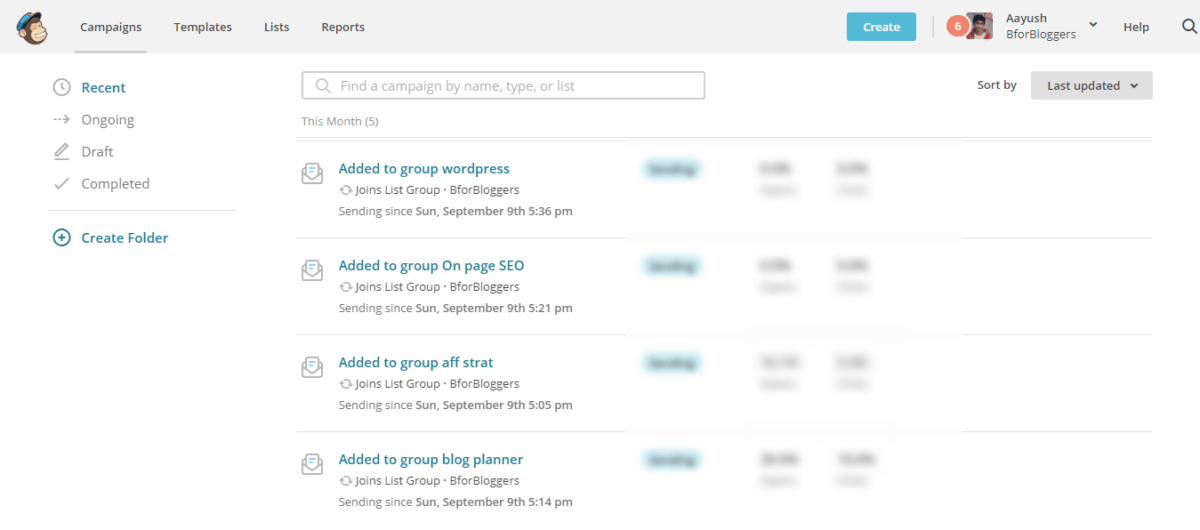
Task: Select the Draft pencil icon
Action: 62,152
